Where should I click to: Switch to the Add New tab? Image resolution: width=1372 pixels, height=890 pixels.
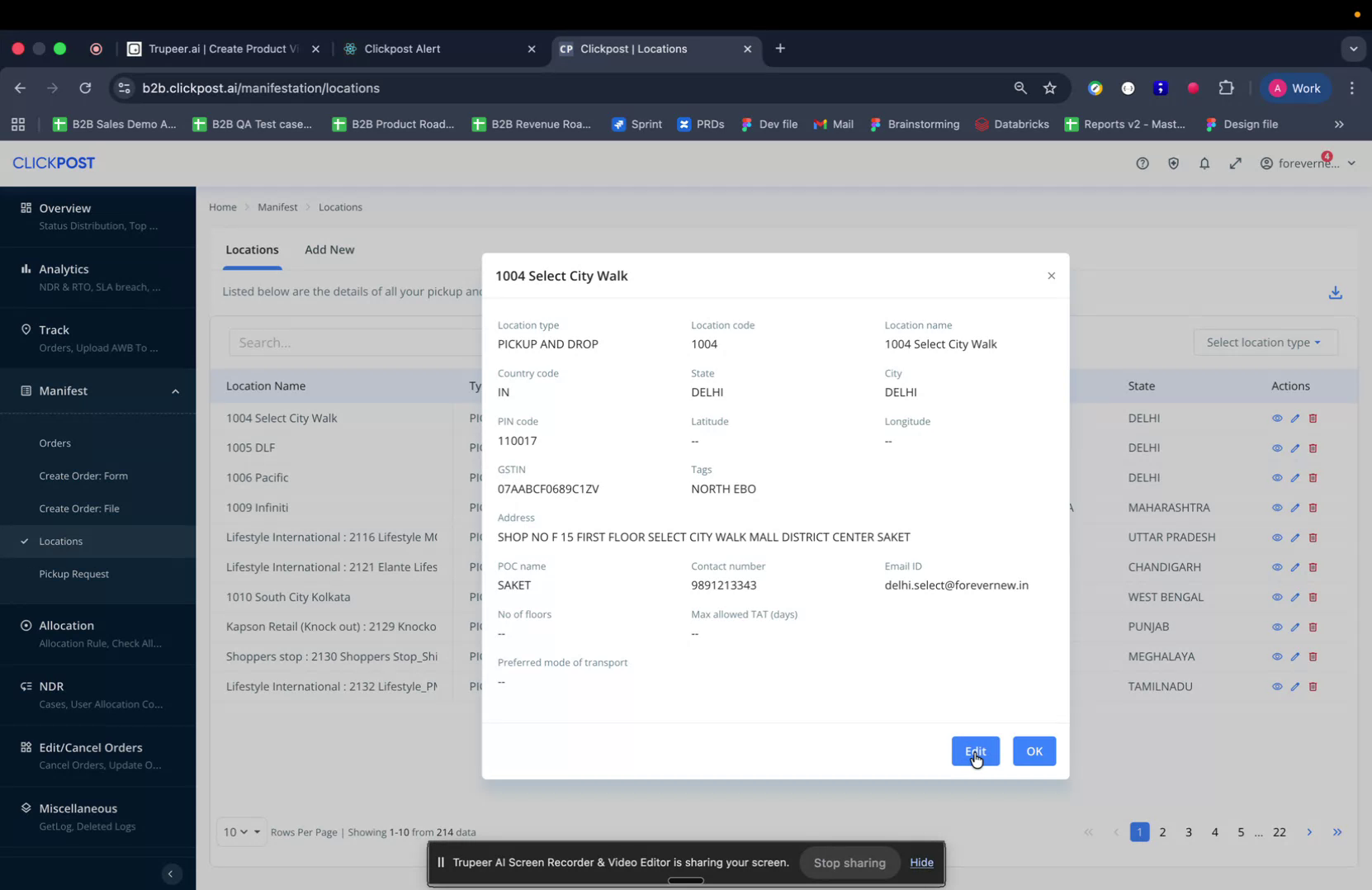pyautogui.click(x=329, y=249)
